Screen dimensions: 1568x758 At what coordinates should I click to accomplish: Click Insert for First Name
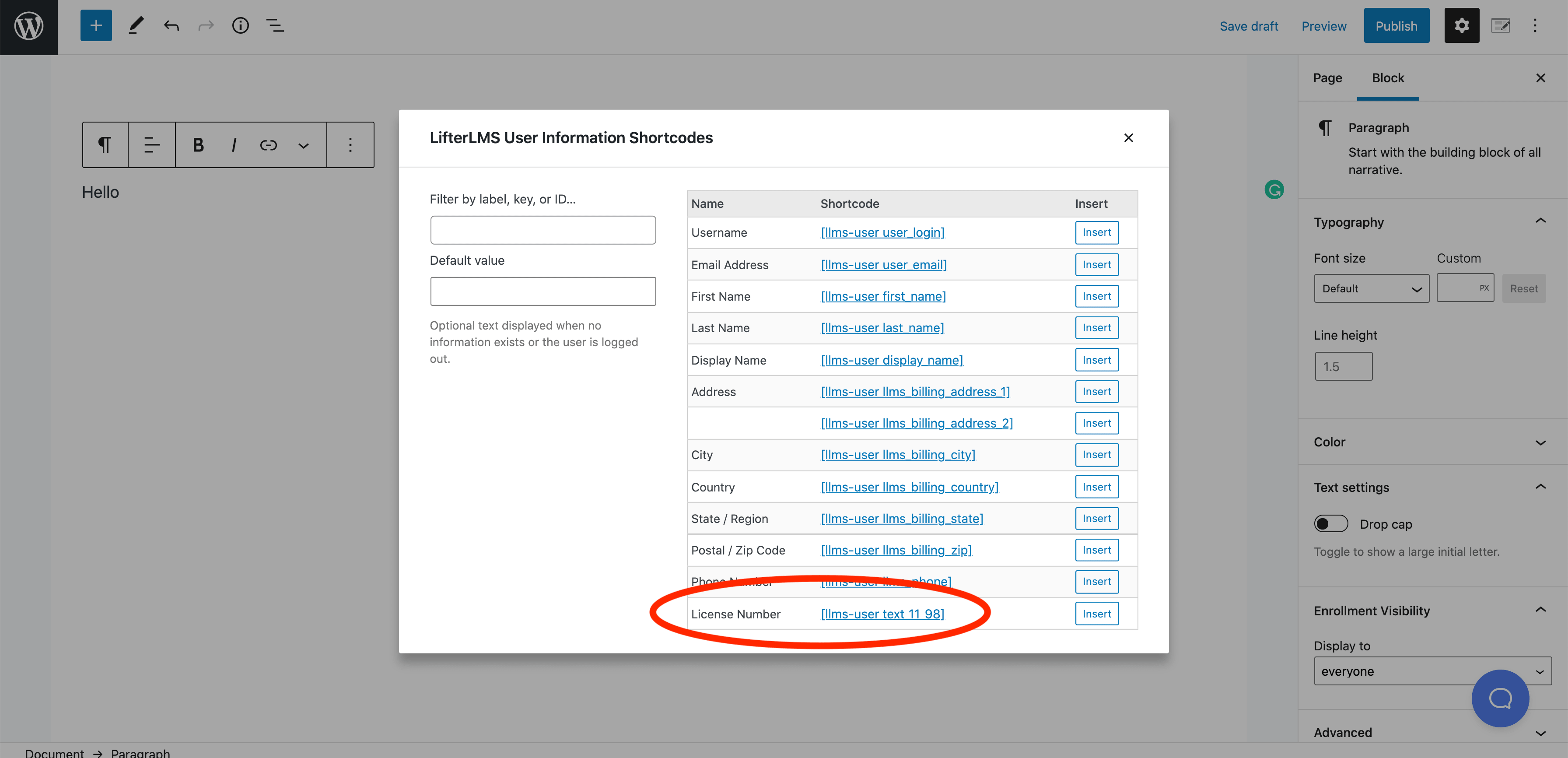(1097, 296)
